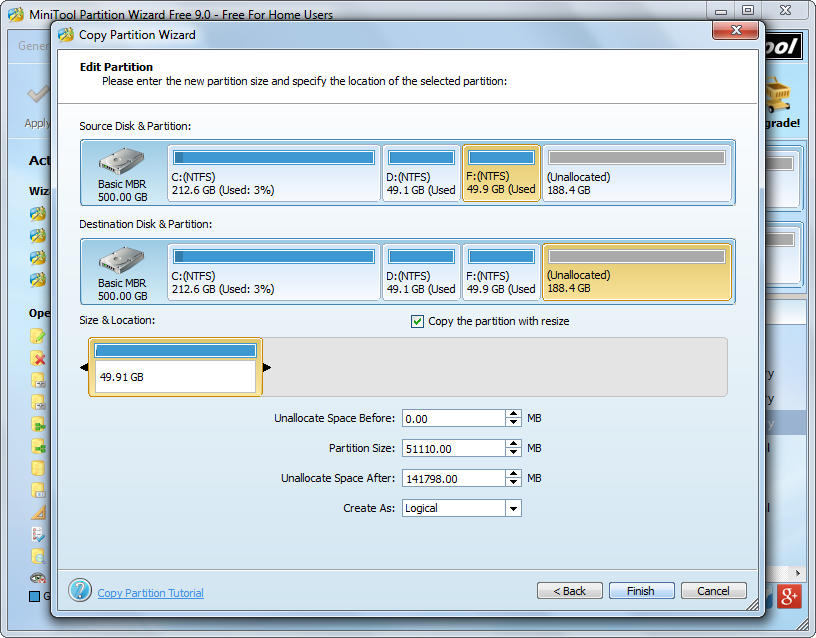
Task: Click the Back button
Action: click(x=569, y=591)
